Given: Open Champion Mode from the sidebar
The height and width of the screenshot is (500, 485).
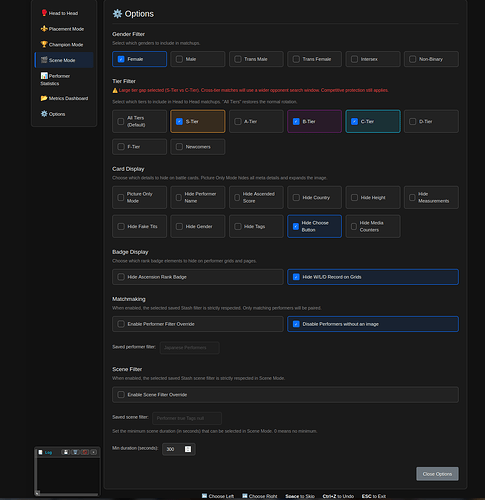Looking at the screenshot, I should pos(64,44).
